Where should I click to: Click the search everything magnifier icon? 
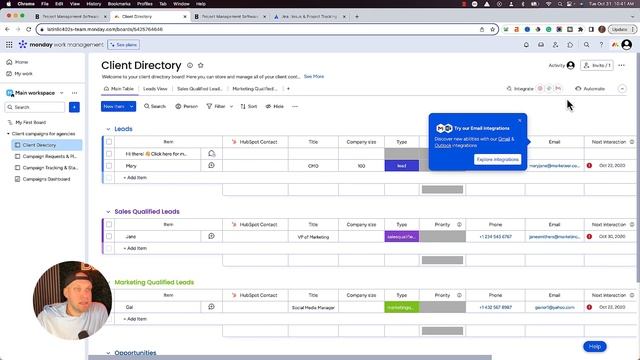(x=587, y=44)
